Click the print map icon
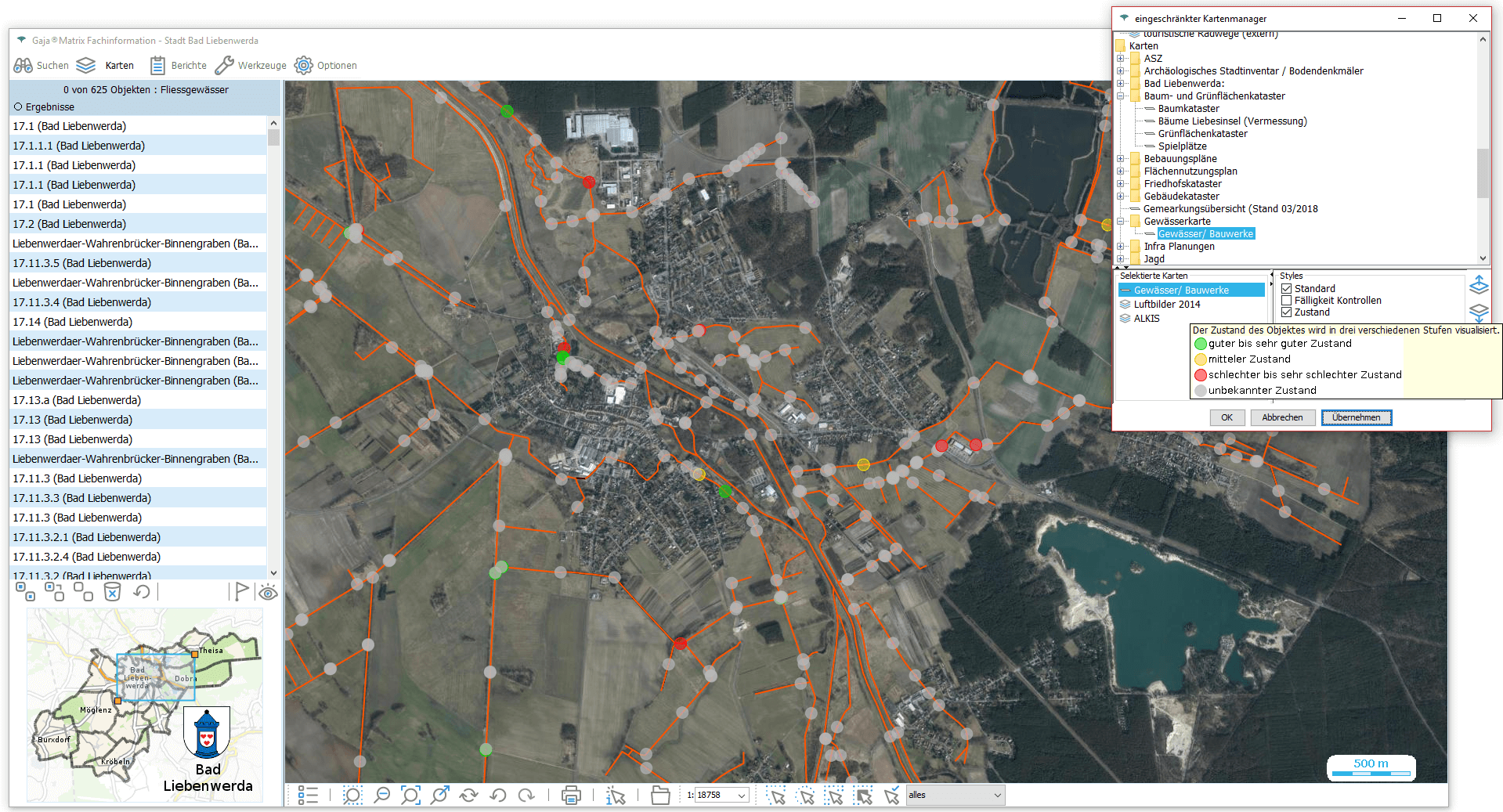Screen dimensions: 1503x812 571,796
